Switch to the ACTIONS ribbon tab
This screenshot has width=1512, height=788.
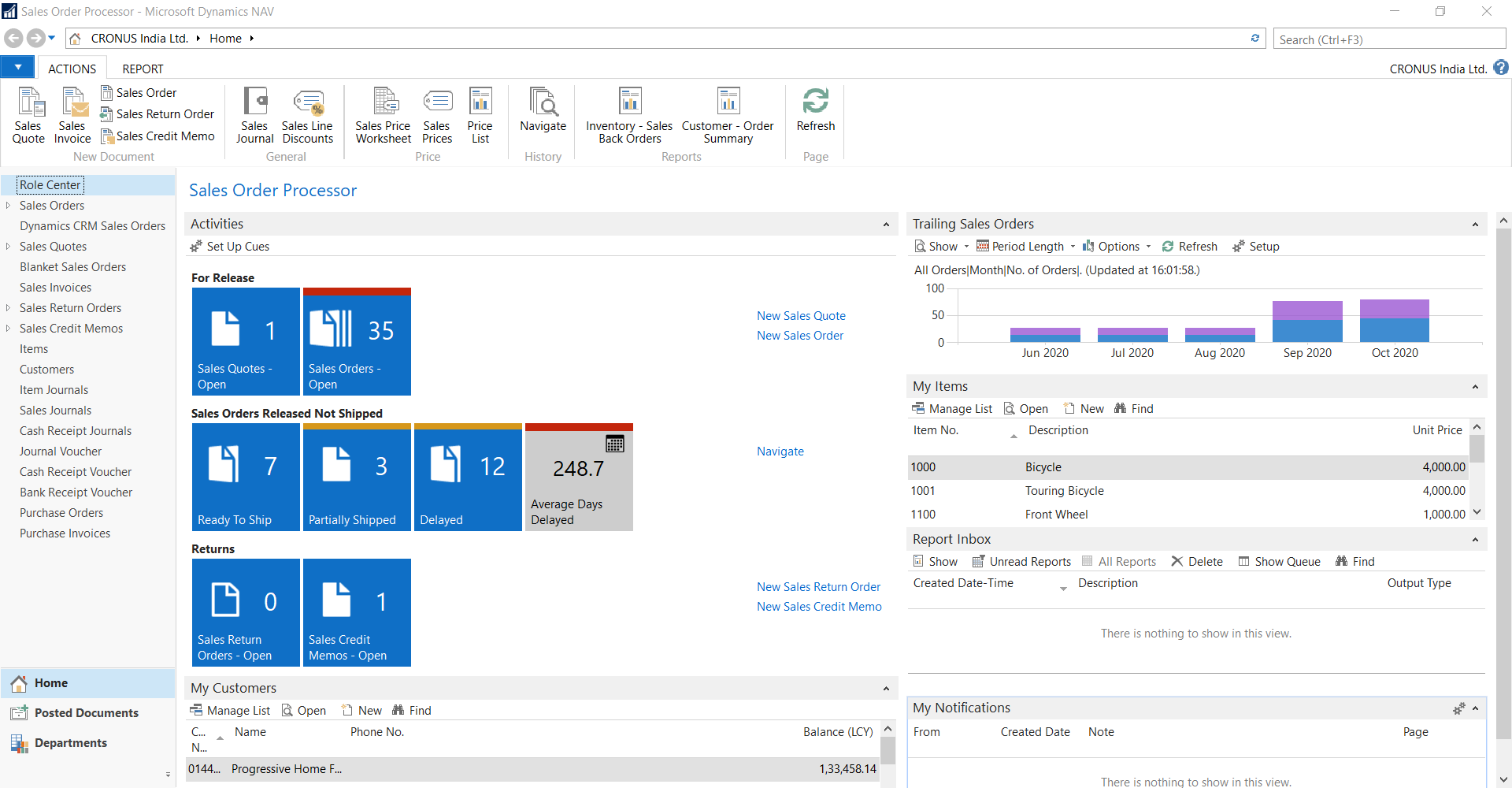tap(72, 69)
